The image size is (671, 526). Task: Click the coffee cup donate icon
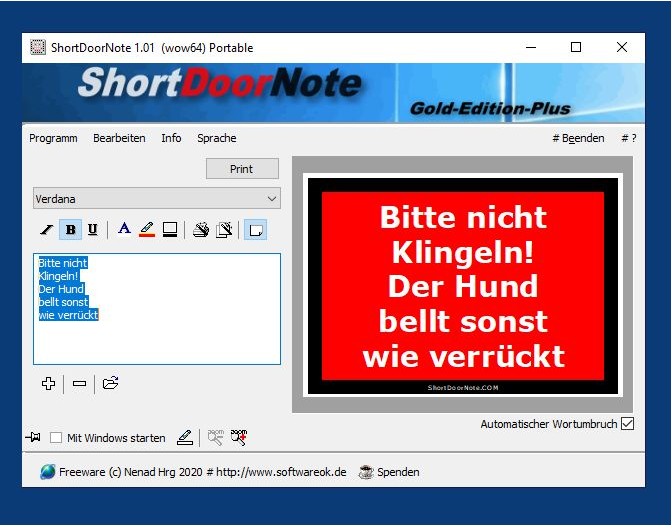coord(366,472)
